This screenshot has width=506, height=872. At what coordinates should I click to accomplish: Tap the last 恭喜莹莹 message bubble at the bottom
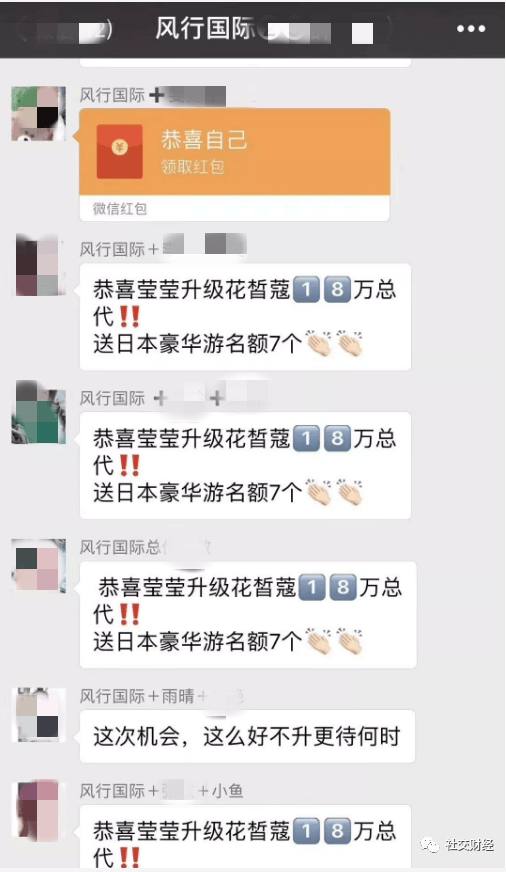click(x=245, y=837)
